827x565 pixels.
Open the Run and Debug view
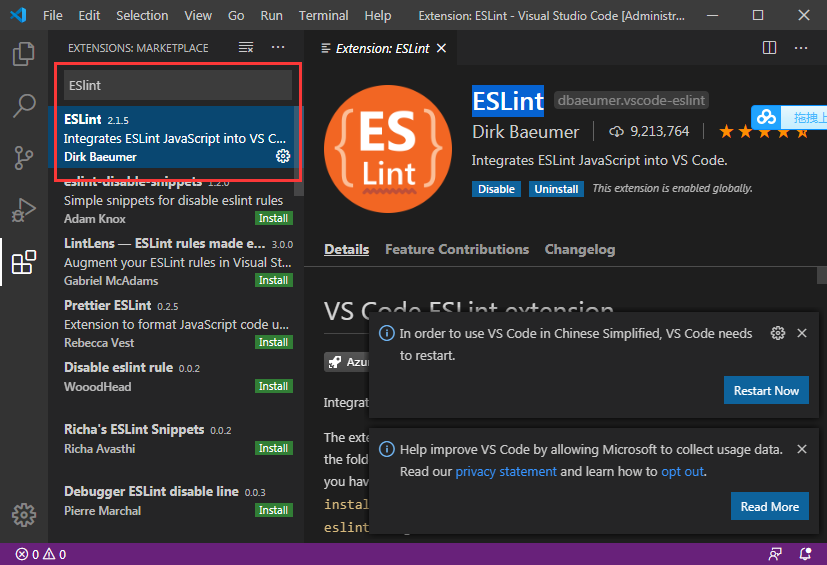24,209
